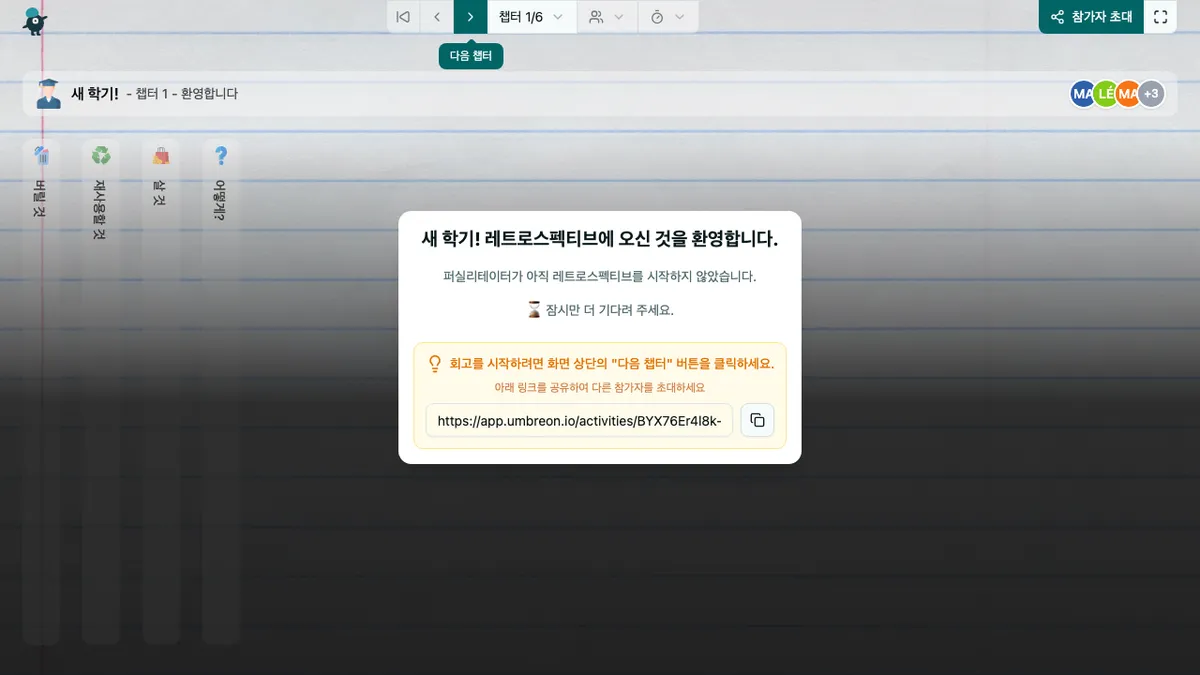Open the 살 것 shopping bag column

(x=161, y=390)
